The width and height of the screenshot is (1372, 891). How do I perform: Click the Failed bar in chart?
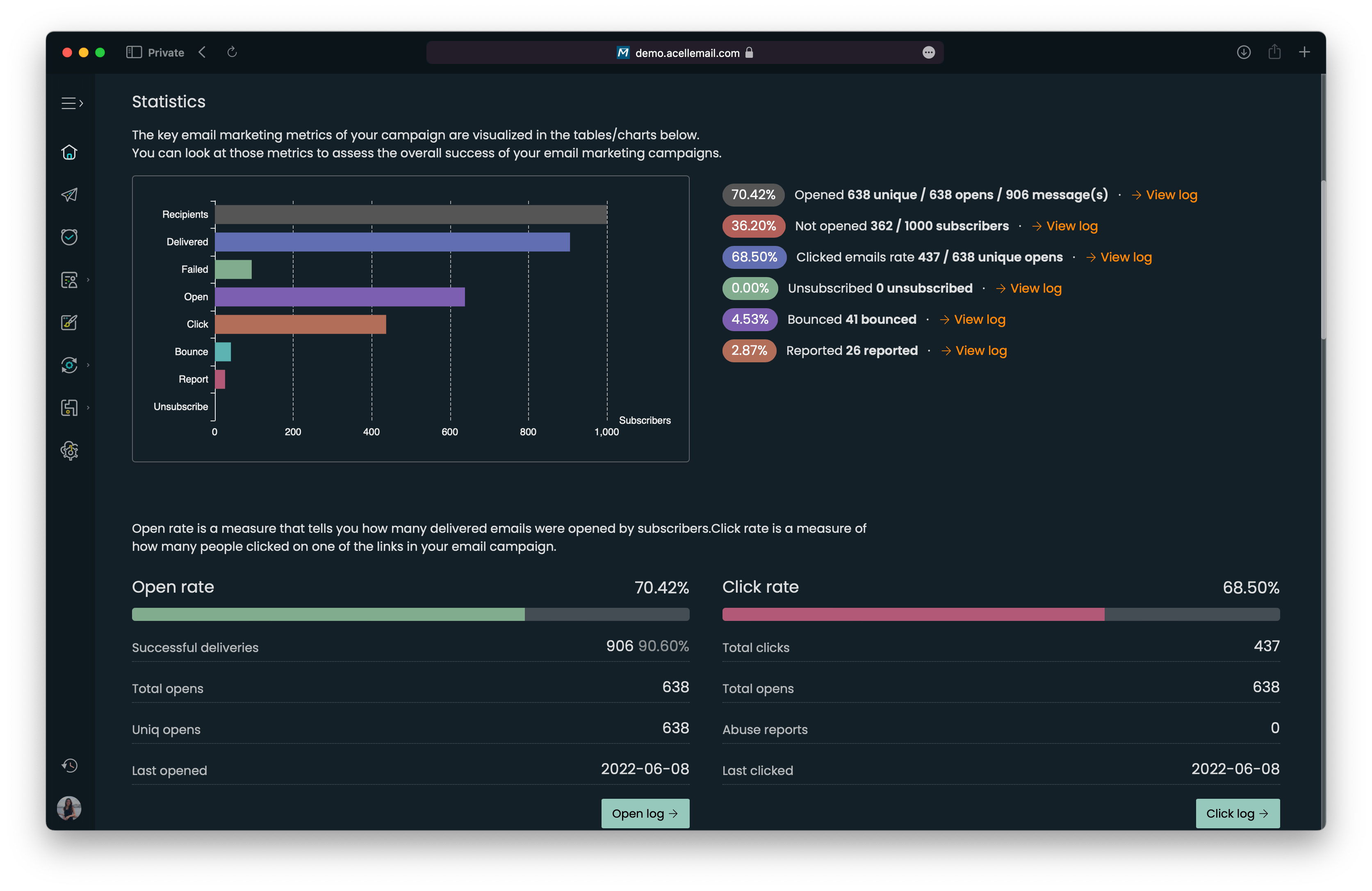coord(233,269)
